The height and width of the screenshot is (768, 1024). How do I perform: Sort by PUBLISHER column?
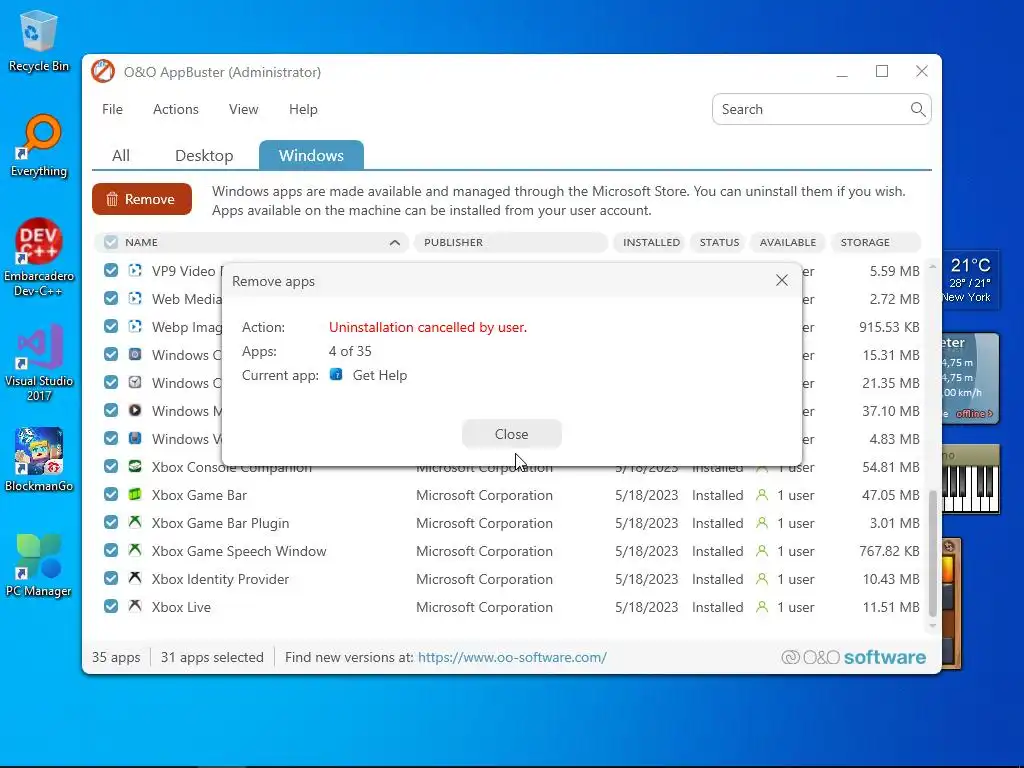[511, 242]
